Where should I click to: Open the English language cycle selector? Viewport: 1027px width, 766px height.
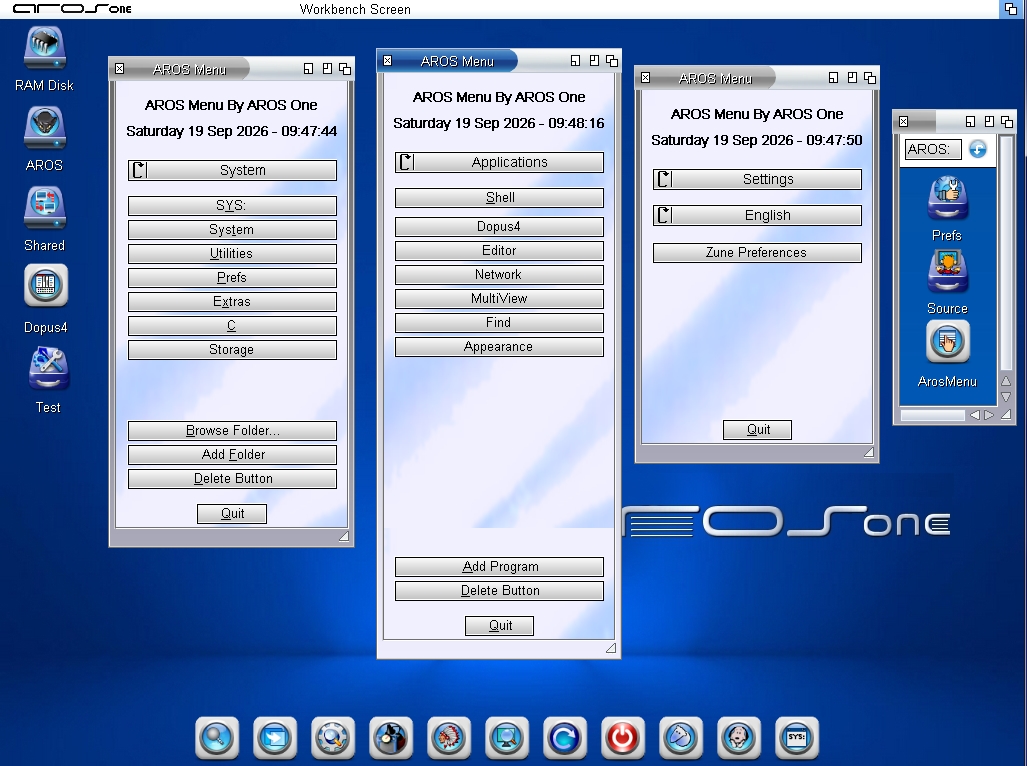(x=757, y=215)
